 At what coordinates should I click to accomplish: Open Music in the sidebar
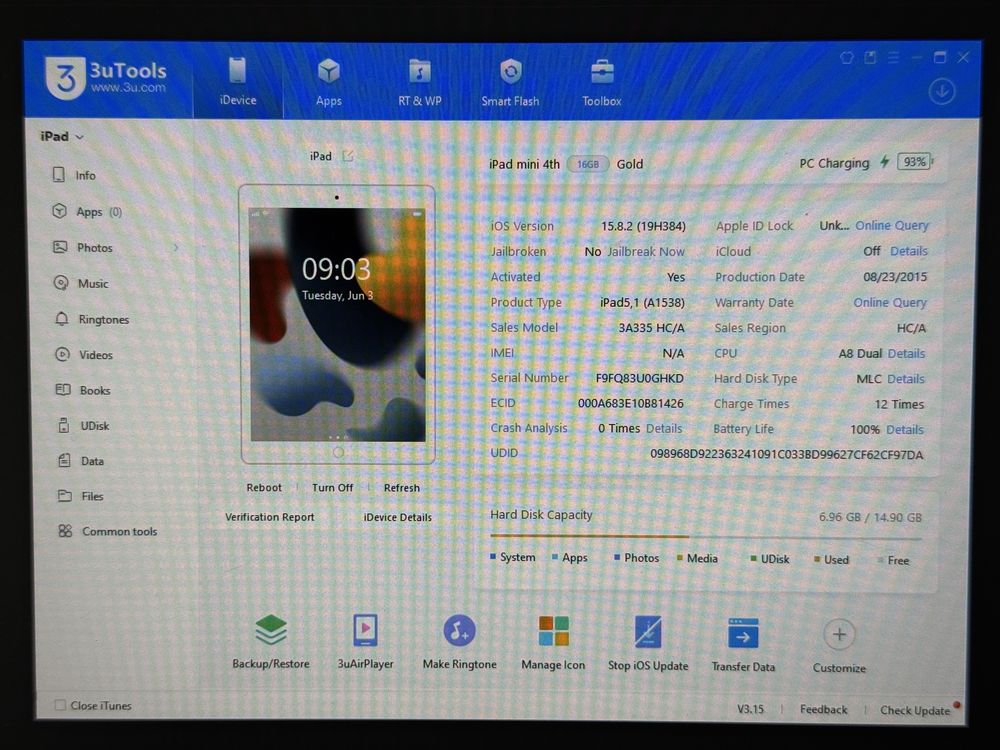pyautogui.click(x=81, y=283)
